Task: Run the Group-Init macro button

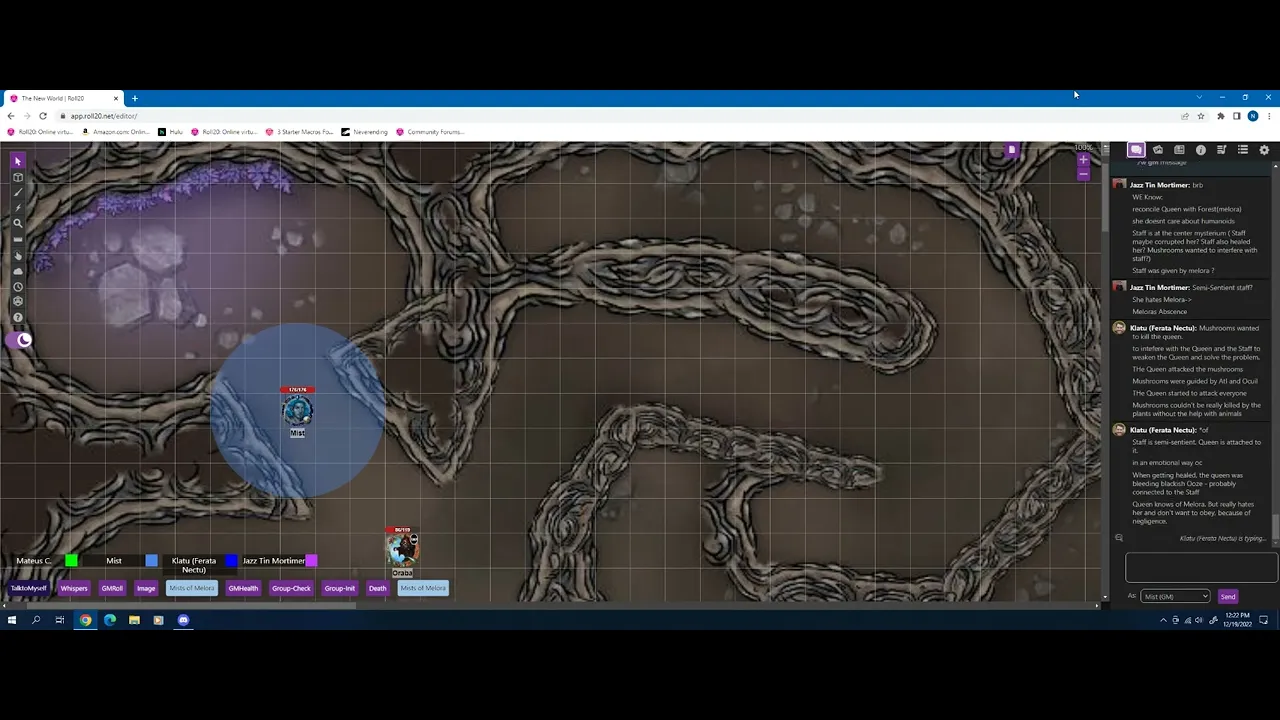Action: pos(340,588)
